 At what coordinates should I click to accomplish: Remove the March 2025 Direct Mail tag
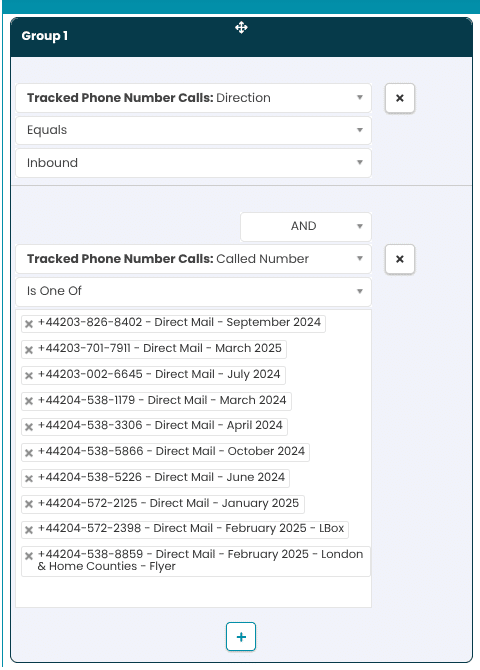(29, 350)
